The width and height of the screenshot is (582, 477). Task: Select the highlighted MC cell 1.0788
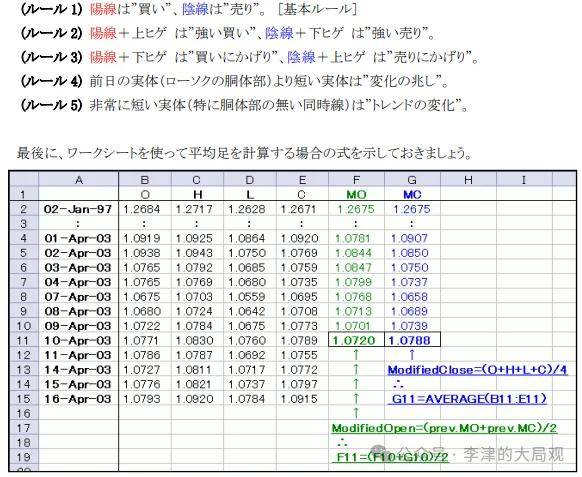[x=412, y=340]
